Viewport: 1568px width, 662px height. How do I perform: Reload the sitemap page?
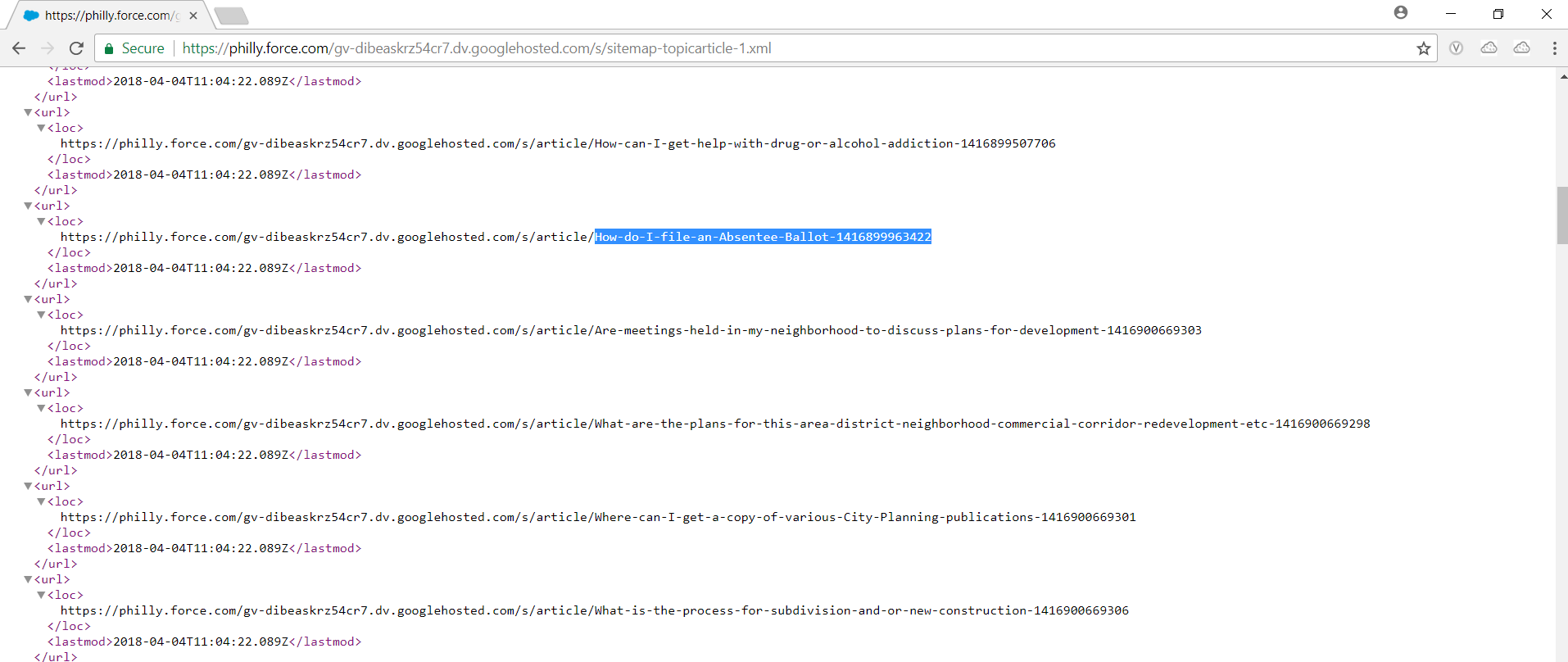pos(76,48)
